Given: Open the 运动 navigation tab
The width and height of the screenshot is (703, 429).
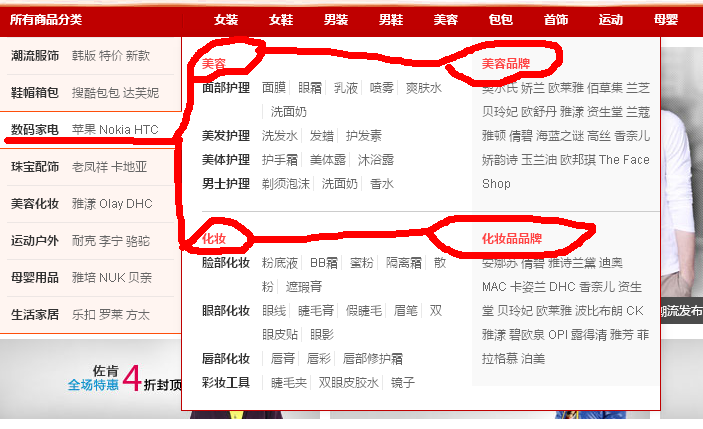Looking at the screenshot, I should (x=611, y=20).
